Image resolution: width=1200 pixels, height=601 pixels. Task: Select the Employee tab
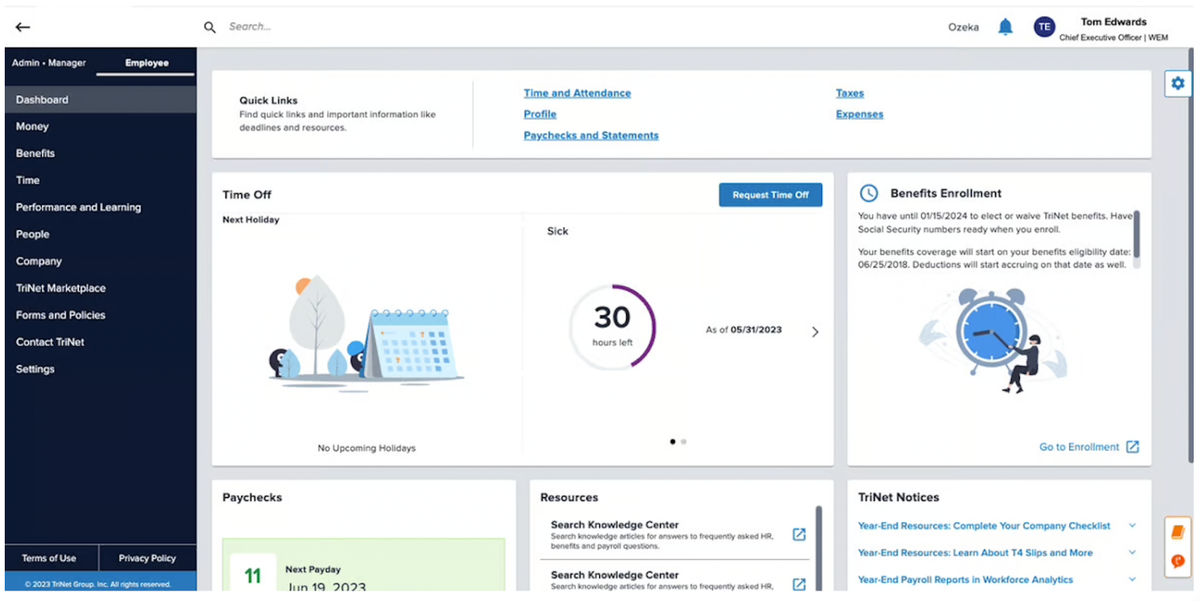click(147, 63)
